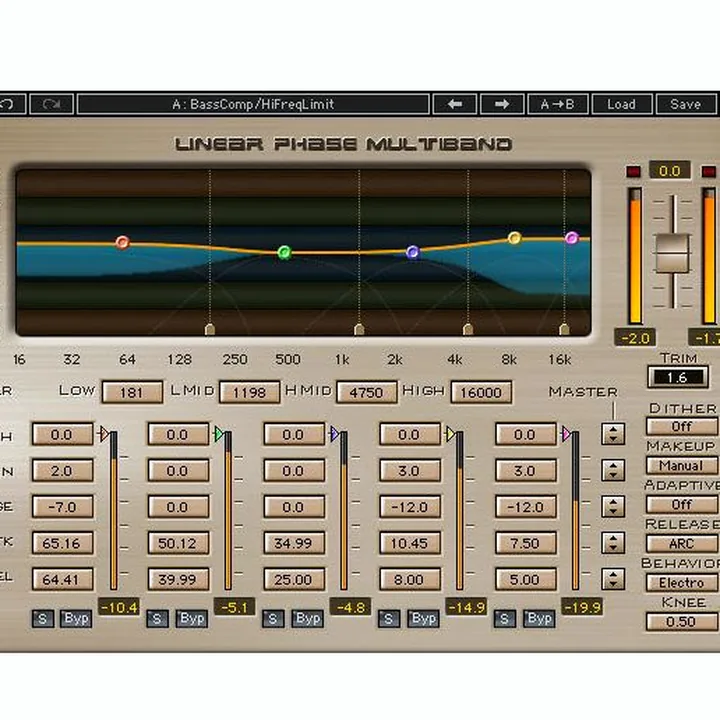This screenshot has width=720, height=720.
Task: Select the green low-mid band node
Action: 284,252
